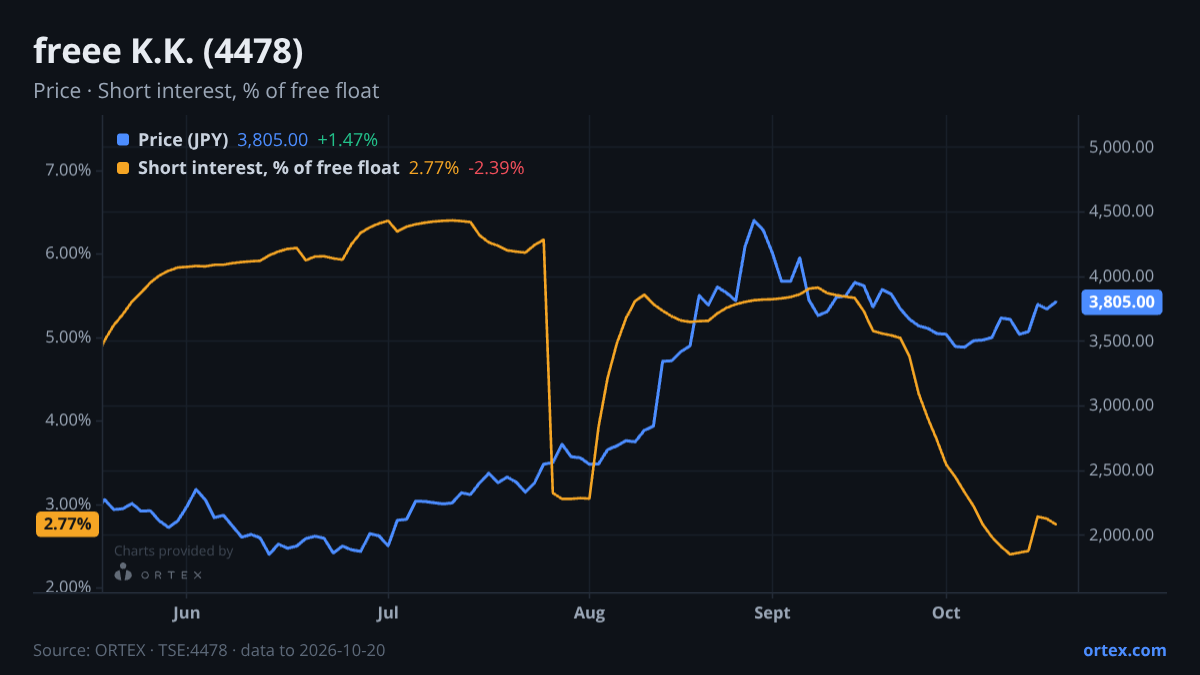This screenshot has height=675, width=1200.
Task: Click the +1.47% price change value
Action: (347, 140)
